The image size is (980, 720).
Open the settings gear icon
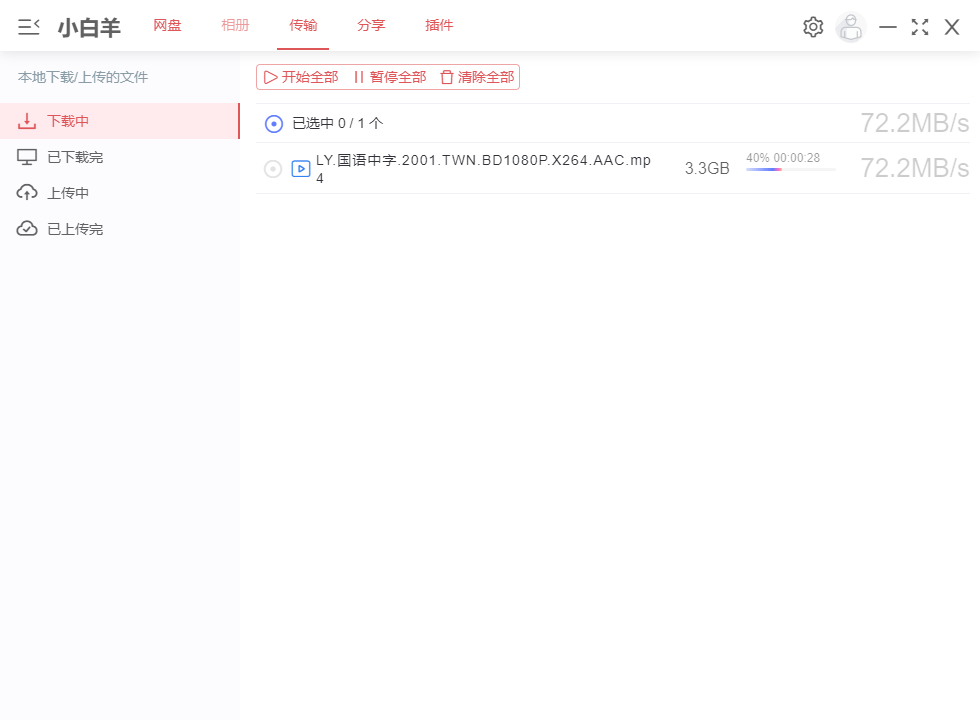click(x=813, y=26)
